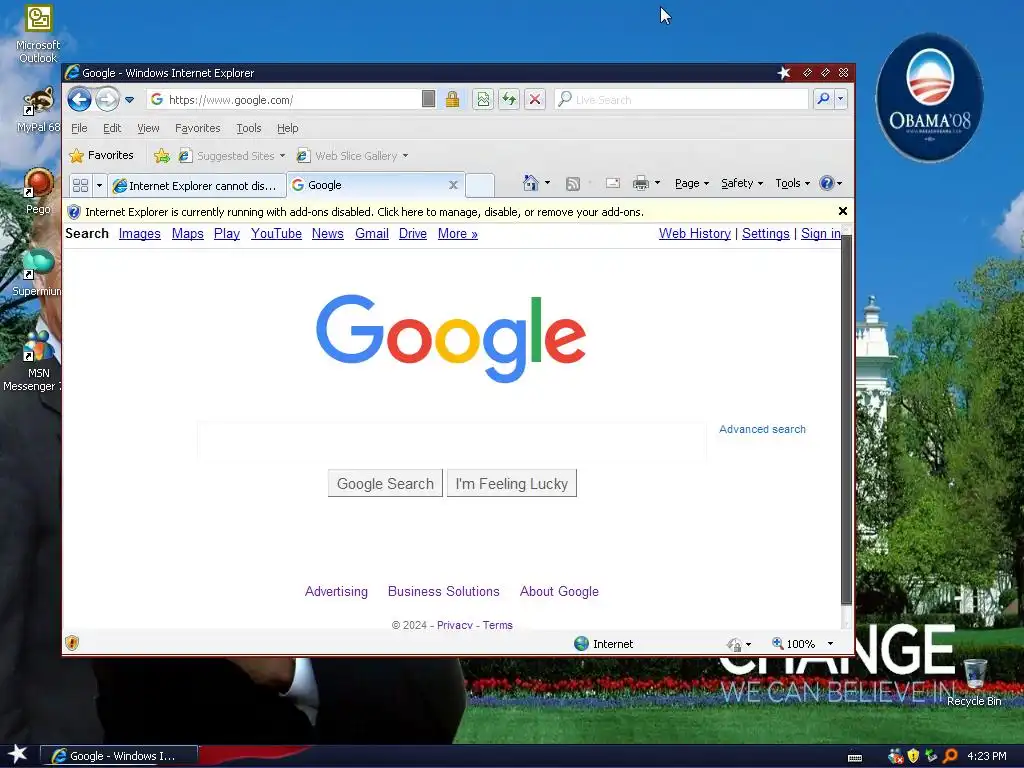This screenshot has height=768, width=1024.
Task: Click the star Start button on taskbar
Action: click(x=18, y=754)
